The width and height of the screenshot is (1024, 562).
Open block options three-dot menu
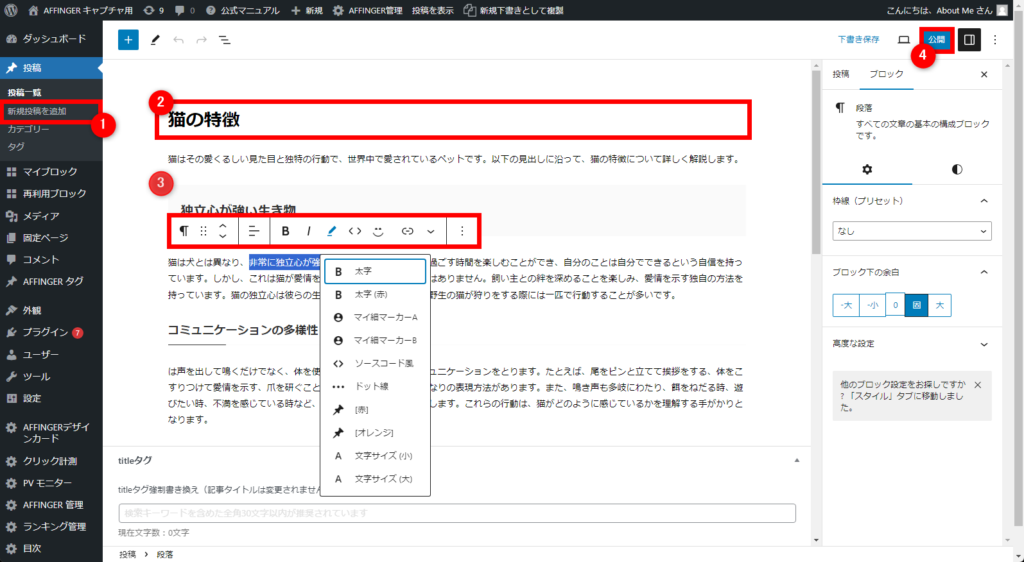point(461,230)
